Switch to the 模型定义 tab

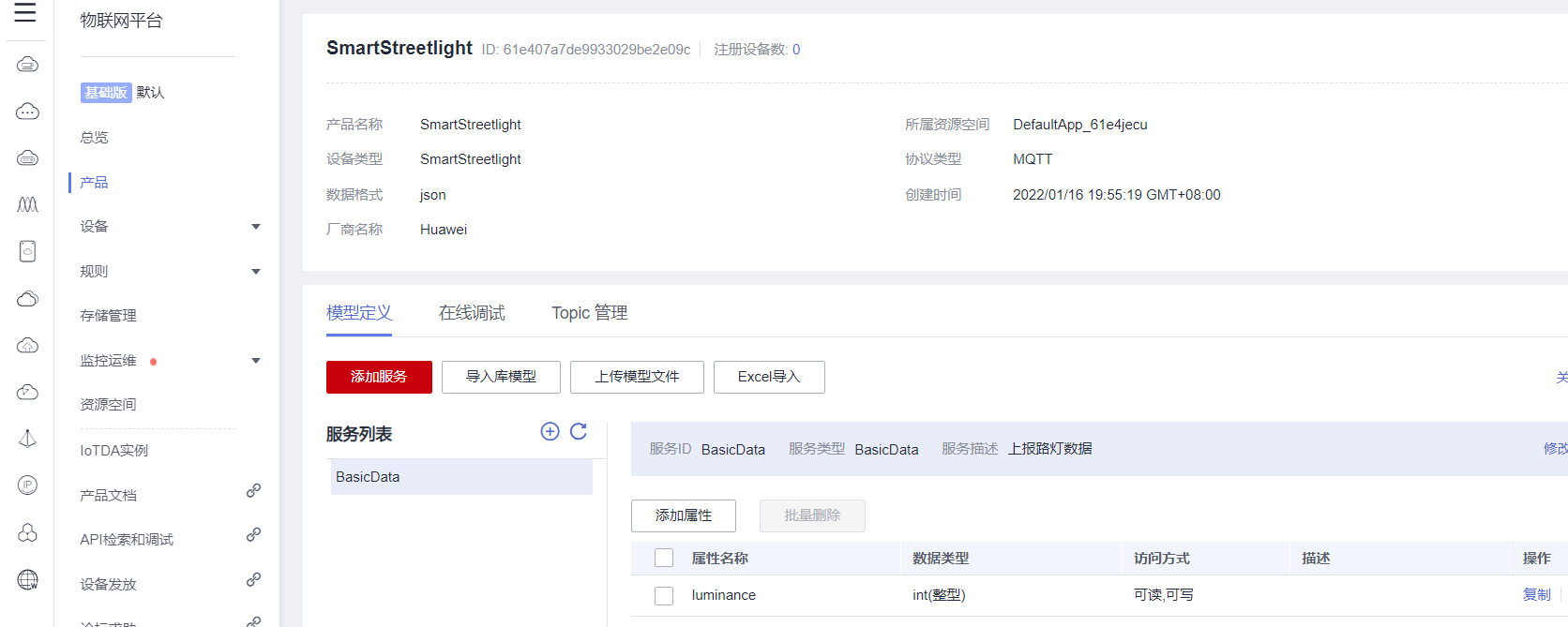(359, 313)
